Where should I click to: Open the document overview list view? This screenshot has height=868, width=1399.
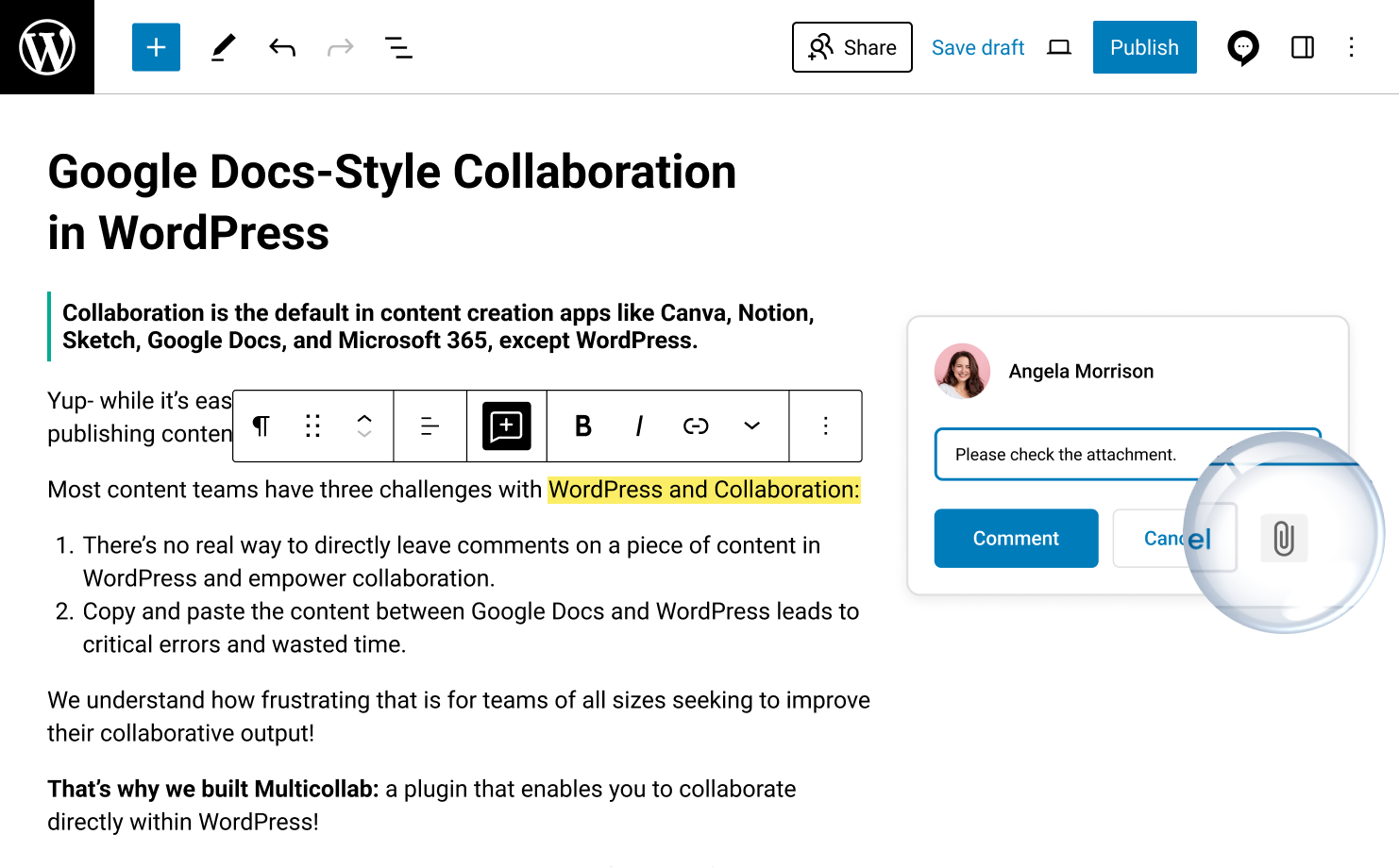[x=398, y=47]
